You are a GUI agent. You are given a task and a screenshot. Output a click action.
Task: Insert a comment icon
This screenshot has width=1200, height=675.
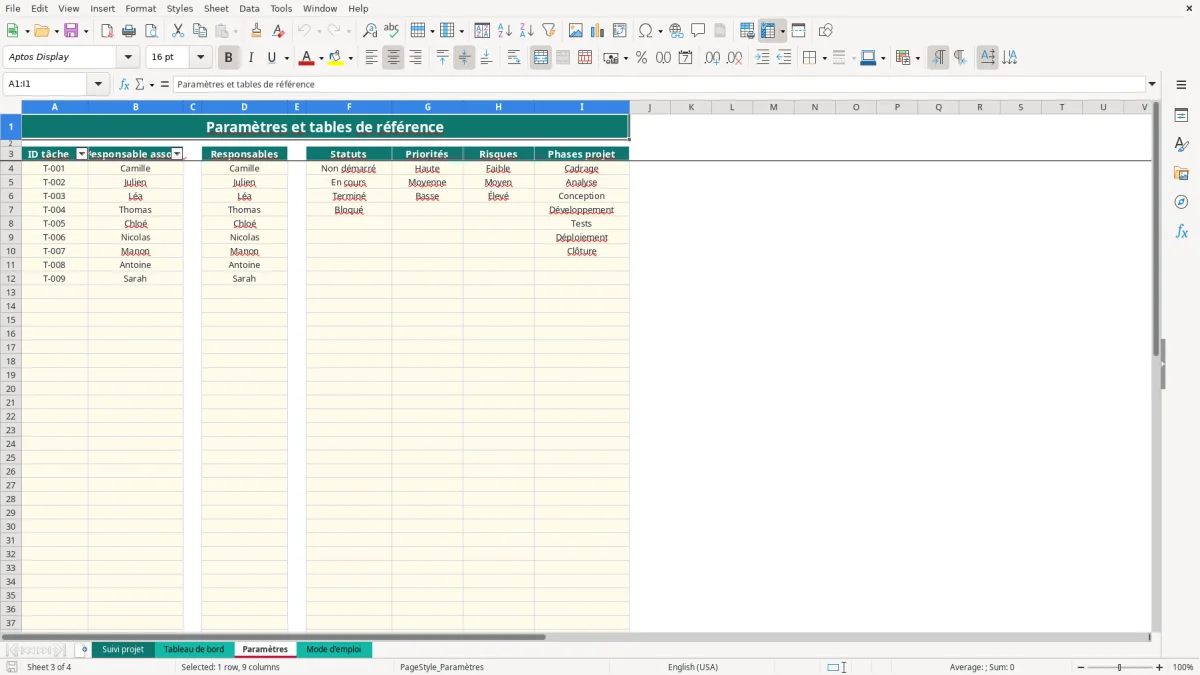pyautogui.click(x=698, y=31)
